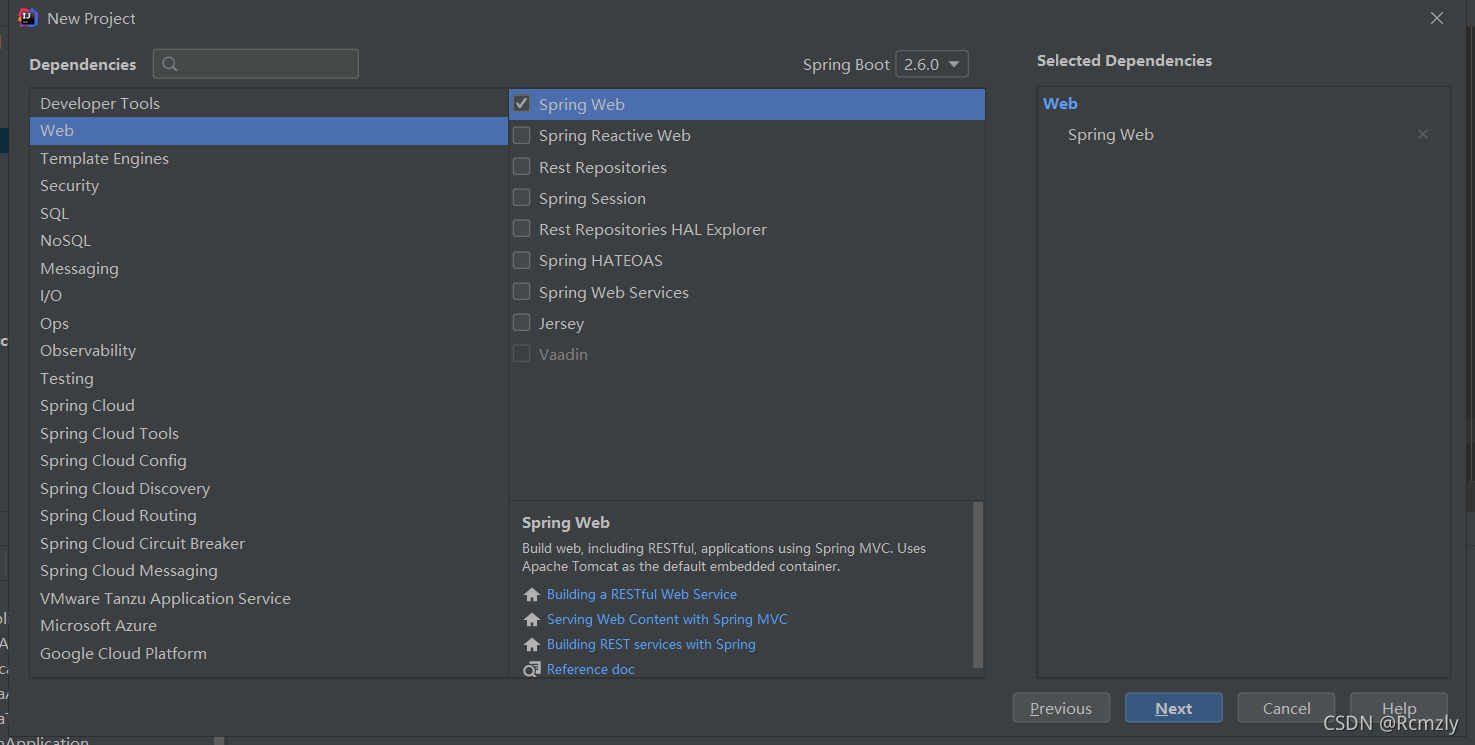Focus the dependencies search field
Viewport: 1475px width, 745px height.
(256, 64)
